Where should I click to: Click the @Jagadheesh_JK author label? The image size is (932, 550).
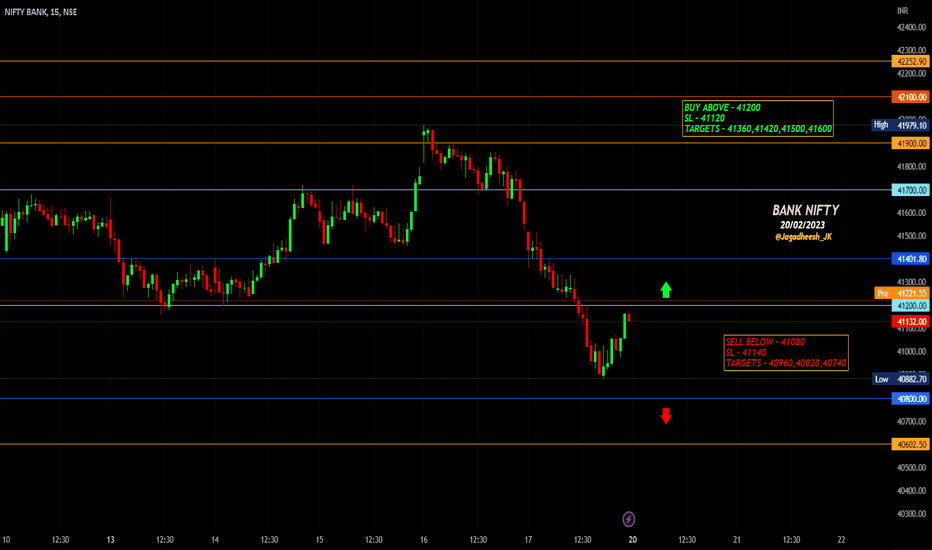click(x=803, y=237)
